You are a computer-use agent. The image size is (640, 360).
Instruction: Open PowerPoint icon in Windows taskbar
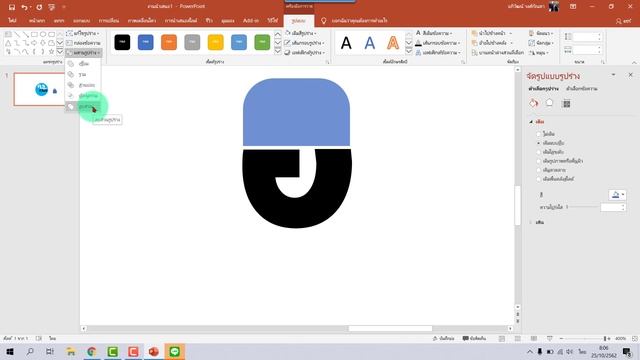[153, 351]
